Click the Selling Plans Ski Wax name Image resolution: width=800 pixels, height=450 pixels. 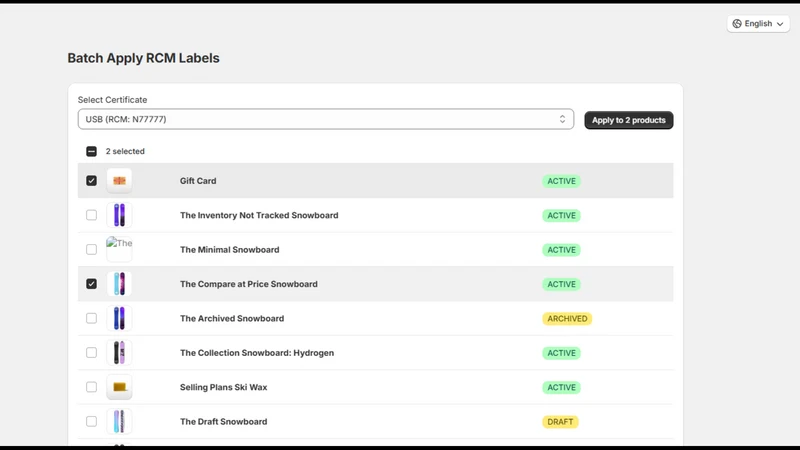tap(223, 387)
